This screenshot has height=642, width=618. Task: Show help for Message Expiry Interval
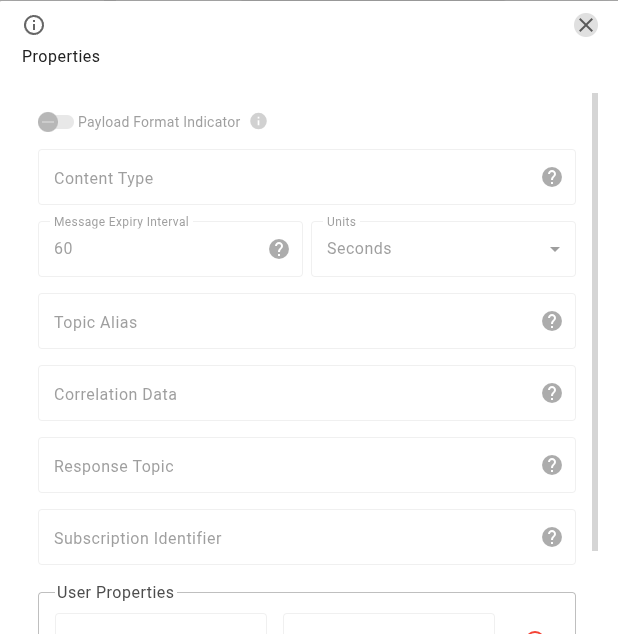tap(279, 249)
